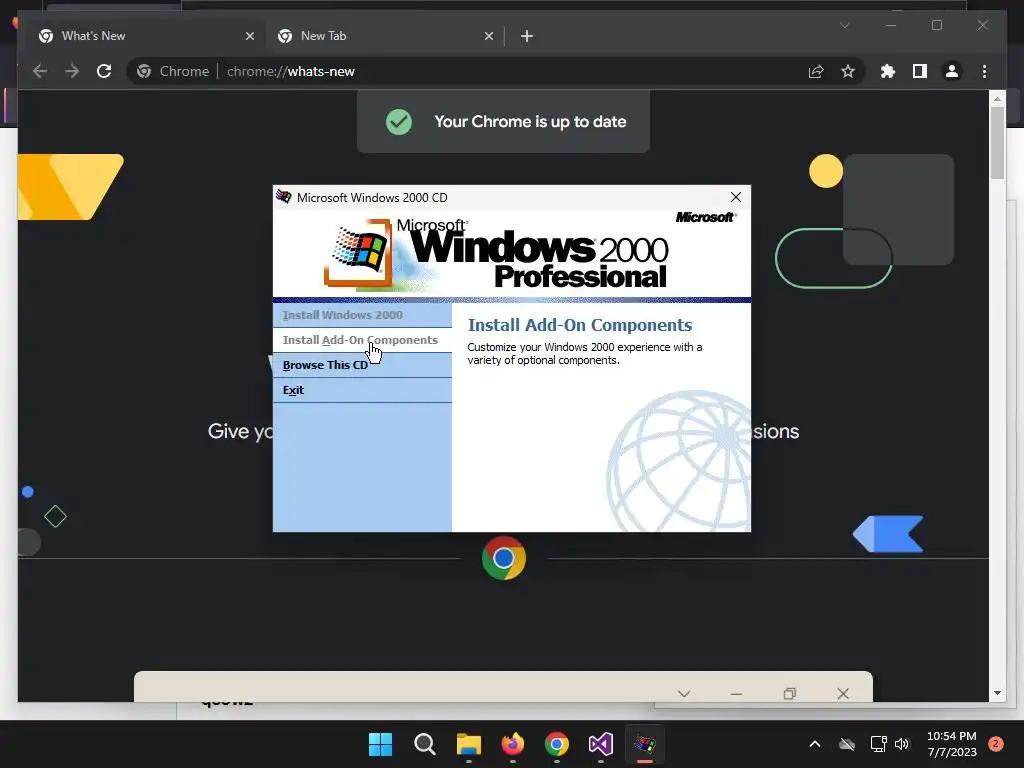The image size is (1024, 768).
Task: Click the Chrome logo on the page
Action: pyautogui.click(x=504, y=558)
